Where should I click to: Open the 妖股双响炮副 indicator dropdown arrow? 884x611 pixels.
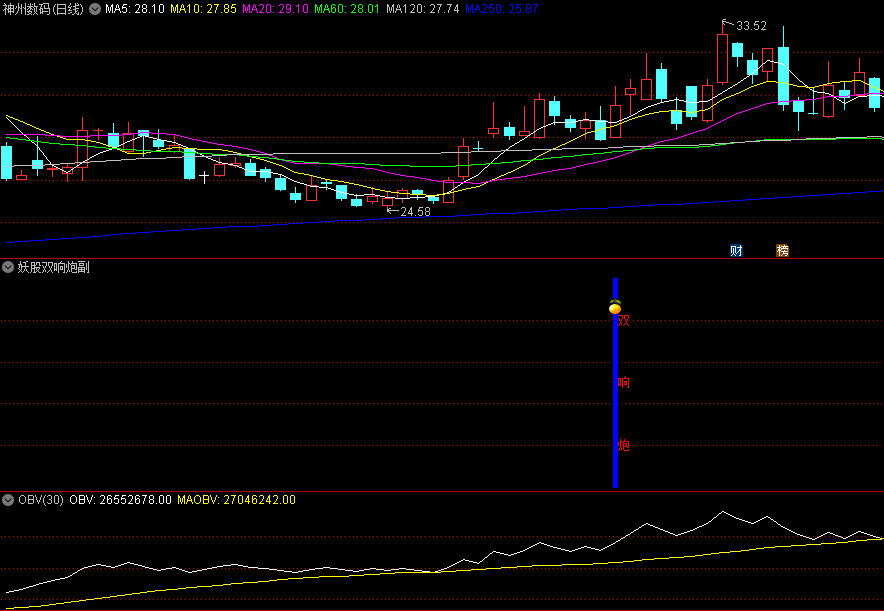(x=8, y=267)
